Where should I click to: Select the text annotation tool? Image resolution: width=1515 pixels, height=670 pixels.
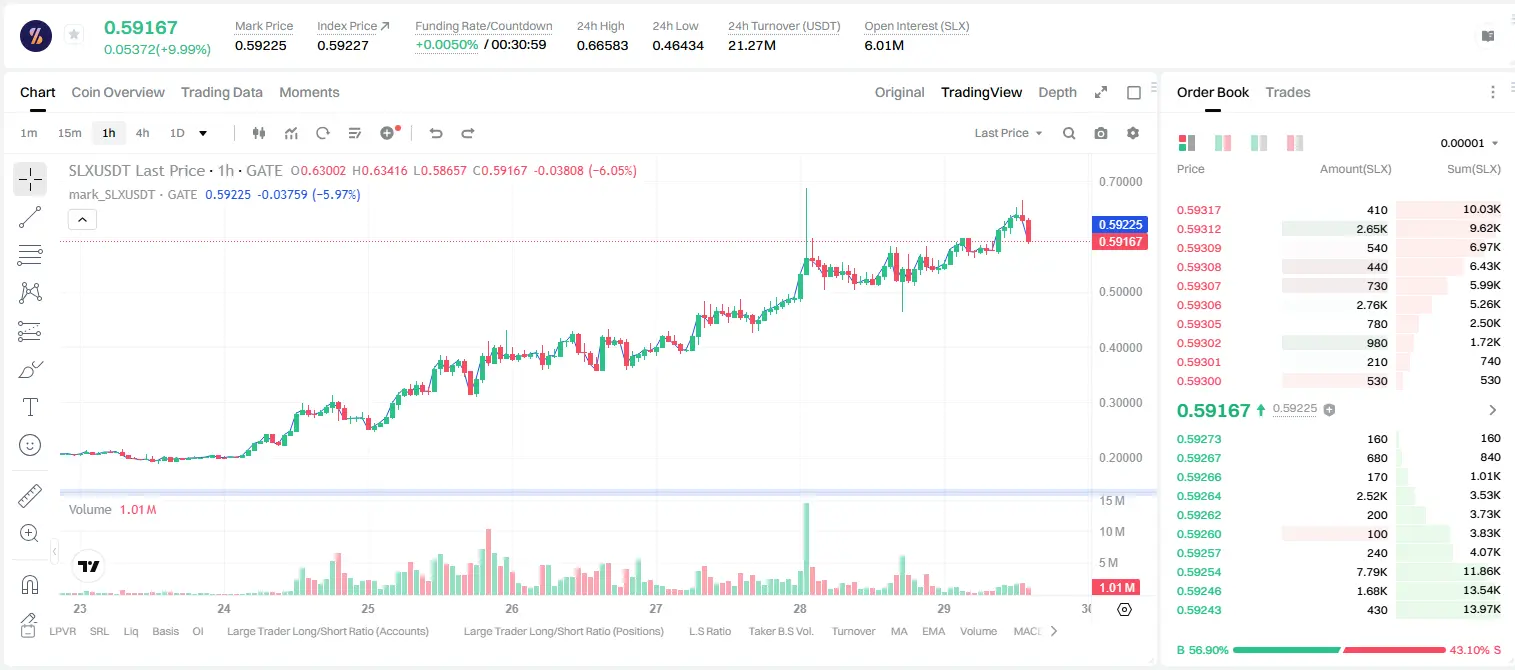(30, 407)
